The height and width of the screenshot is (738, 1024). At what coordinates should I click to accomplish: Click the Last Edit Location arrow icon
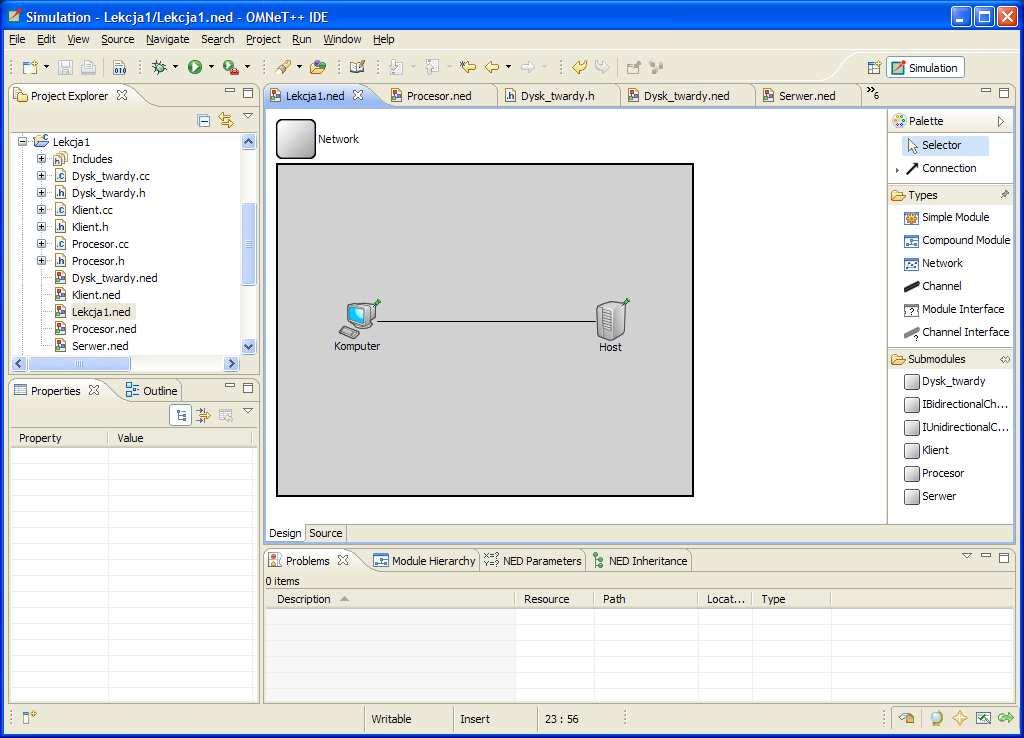(x=468, y=67)
